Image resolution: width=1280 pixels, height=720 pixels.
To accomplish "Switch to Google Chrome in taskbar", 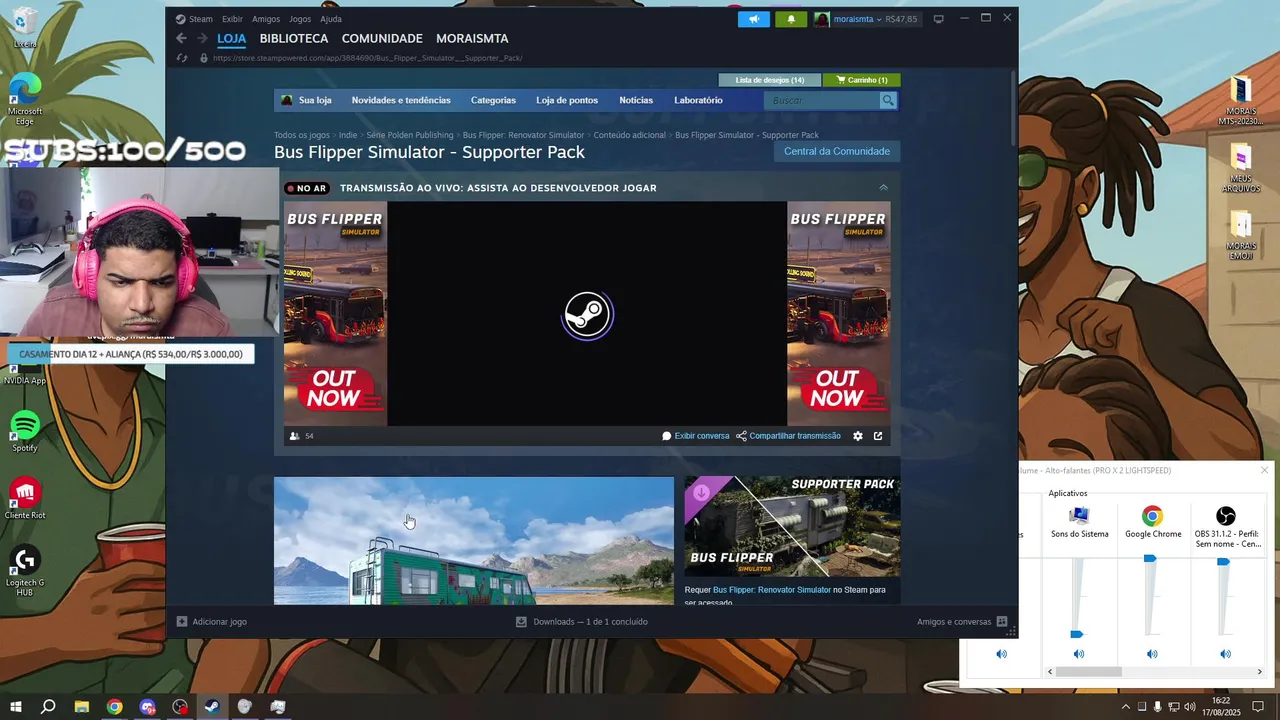I will click(x=115, y=707).
